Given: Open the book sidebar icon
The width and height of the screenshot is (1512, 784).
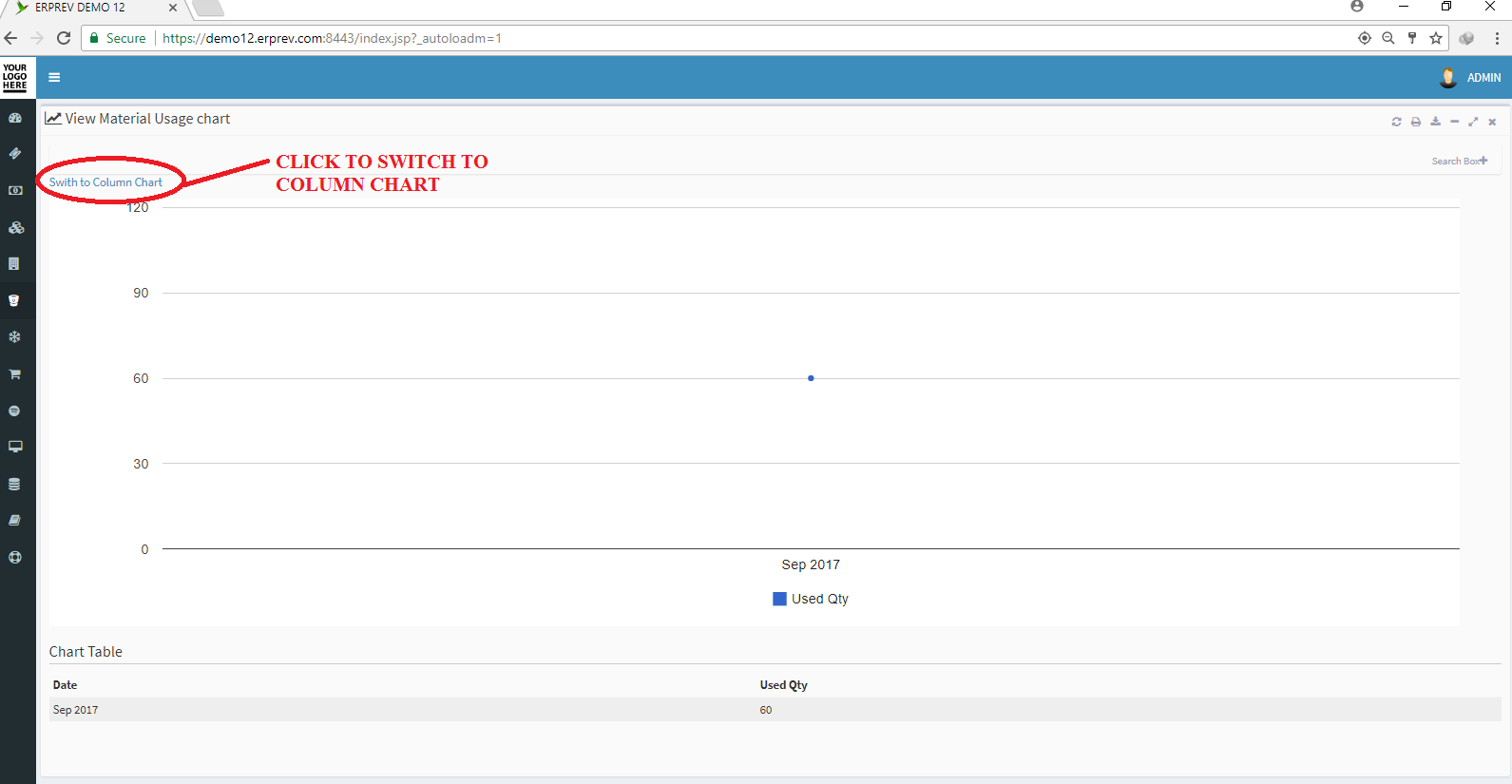Looking at the screenshot, I should pos(14,520).
